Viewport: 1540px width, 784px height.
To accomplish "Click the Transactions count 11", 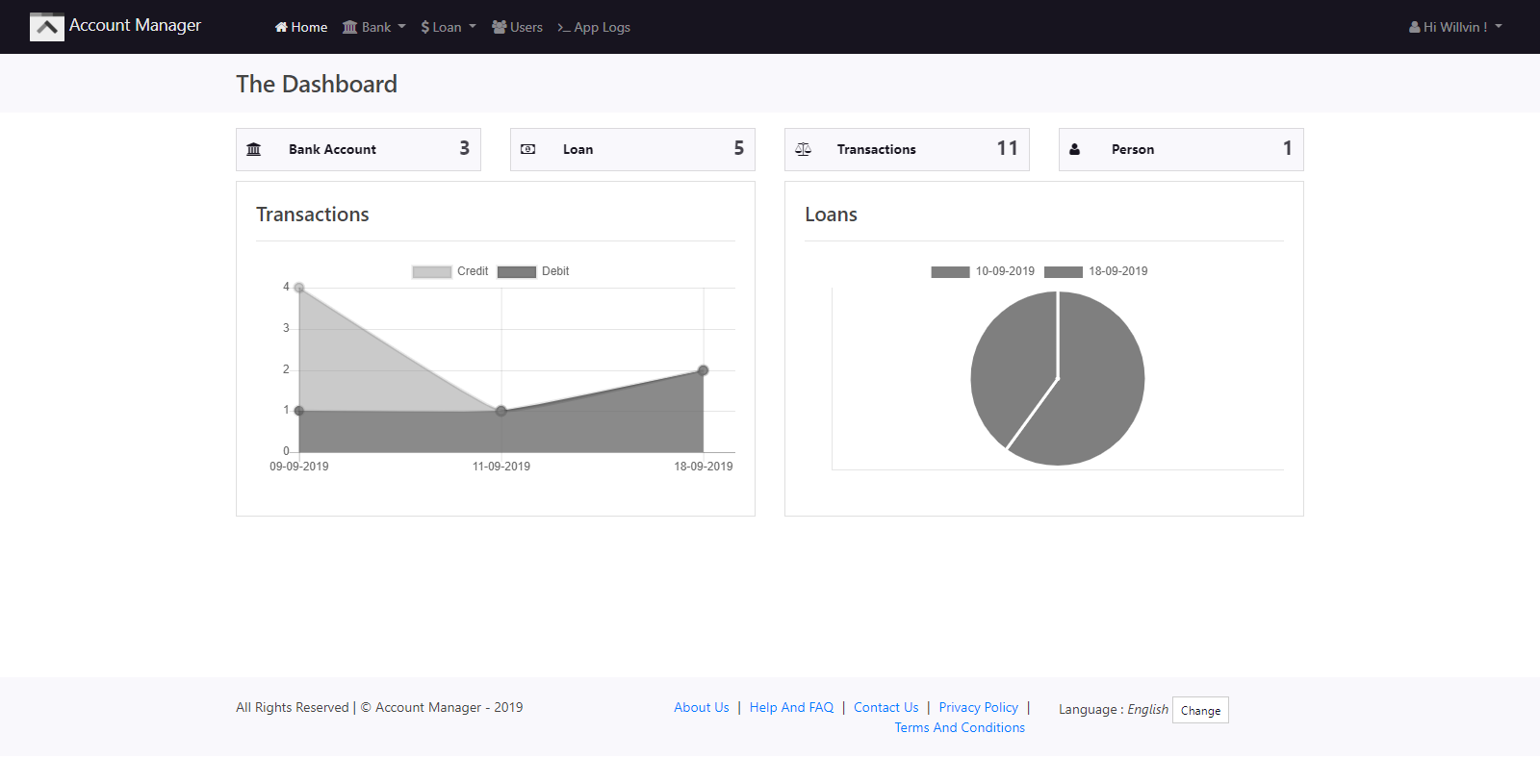I will click(1007, 148).
